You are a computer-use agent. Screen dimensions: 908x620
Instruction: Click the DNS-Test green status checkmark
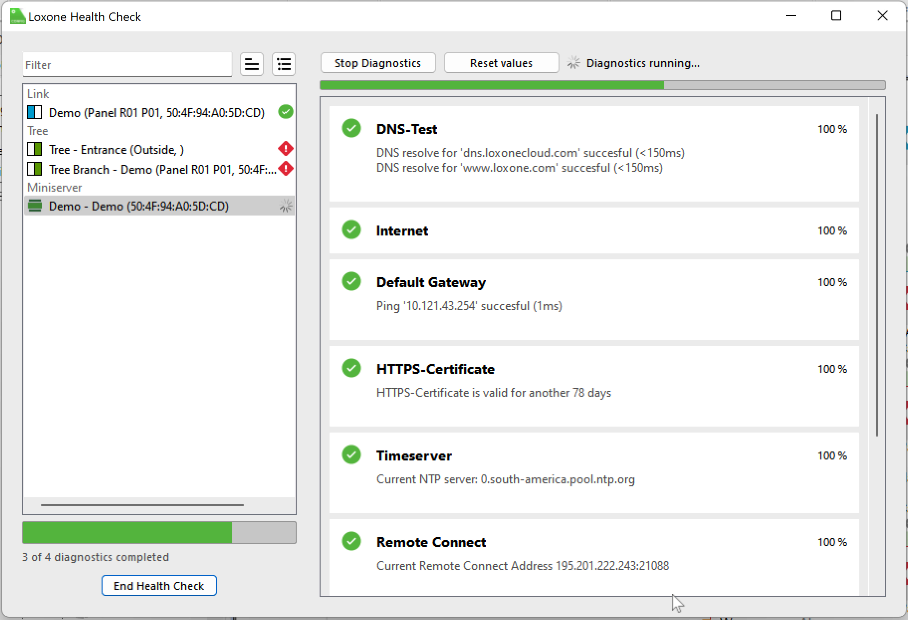click(x=351, y=128)
